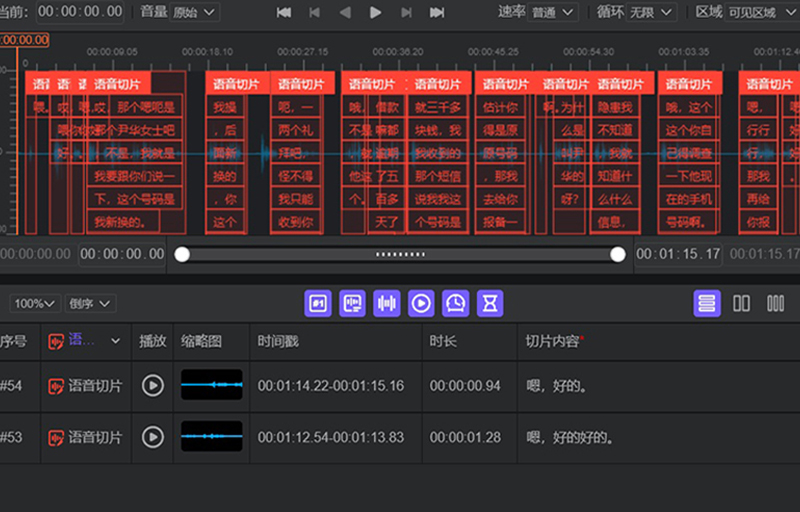Click the current time field 00:00:00.00
Viewport: 800px width, 512px height.
(x=80, y=12)
